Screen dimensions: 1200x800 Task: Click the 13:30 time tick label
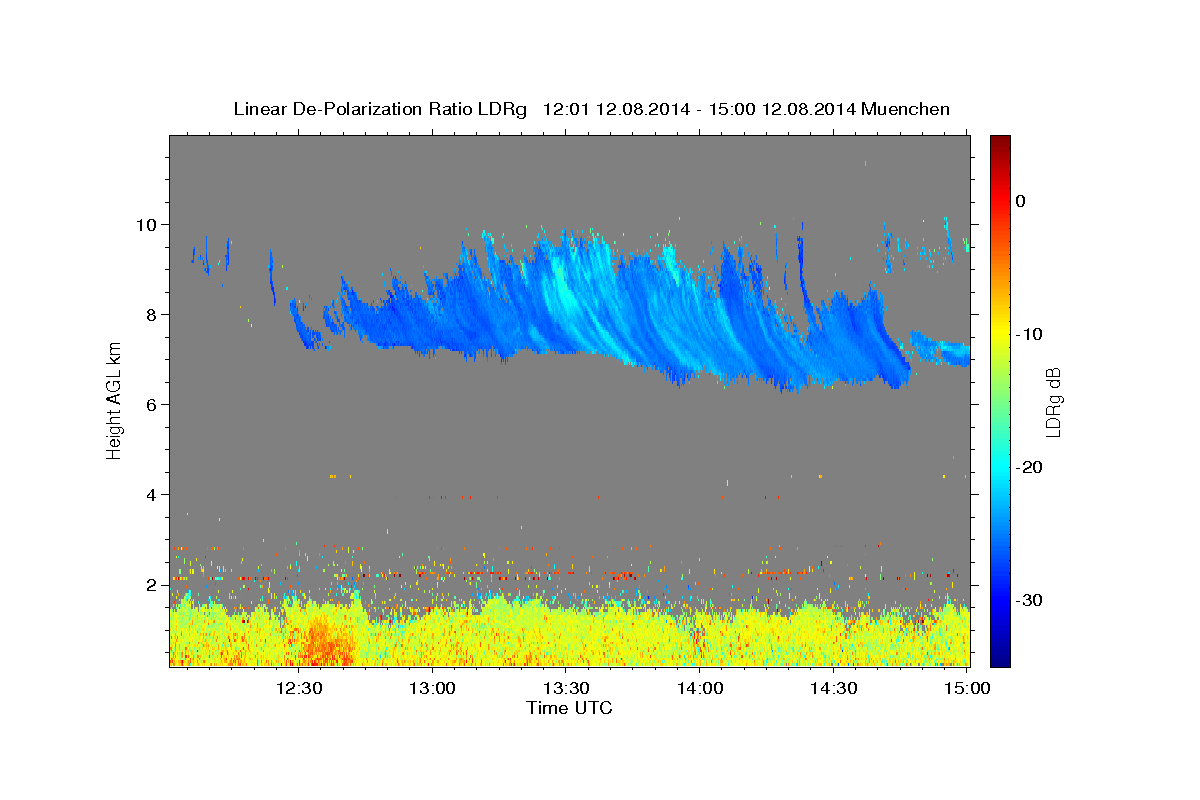pyautogui.click(x=565, y=688)
